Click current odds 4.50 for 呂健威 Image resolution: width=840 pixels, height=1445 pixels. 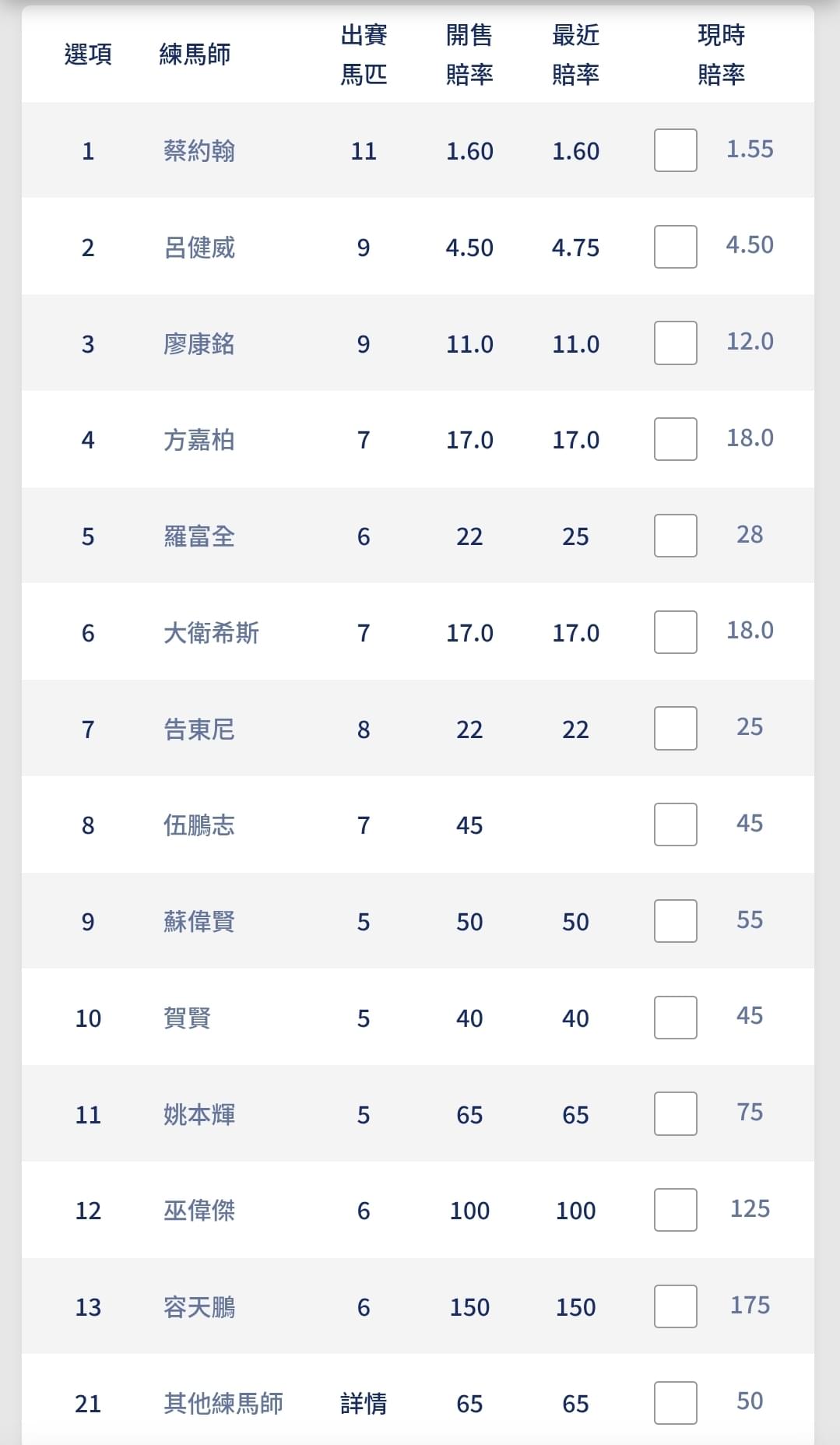tap(750, 245)
